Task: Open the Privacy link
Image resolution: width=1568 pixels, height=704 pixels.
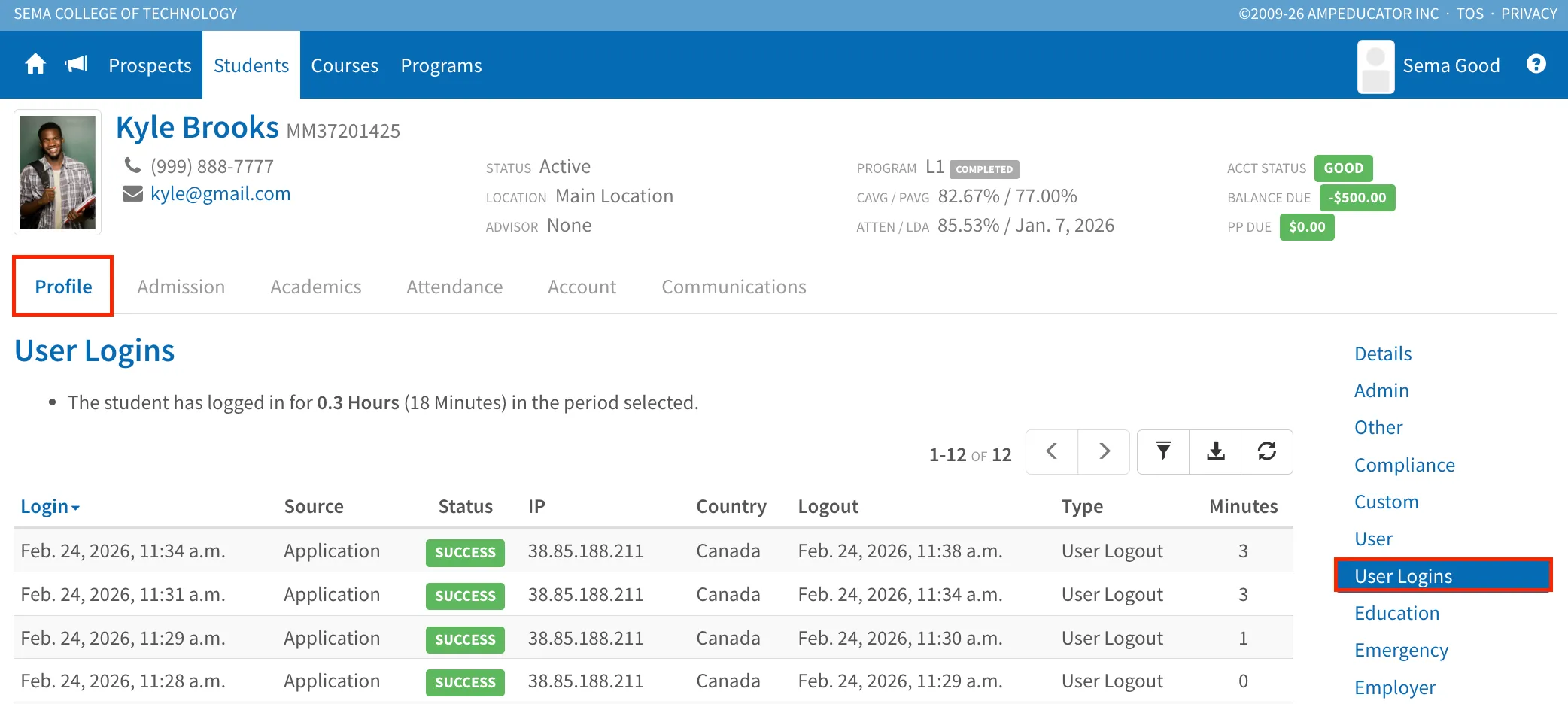Action: (x=1529, y=14)
